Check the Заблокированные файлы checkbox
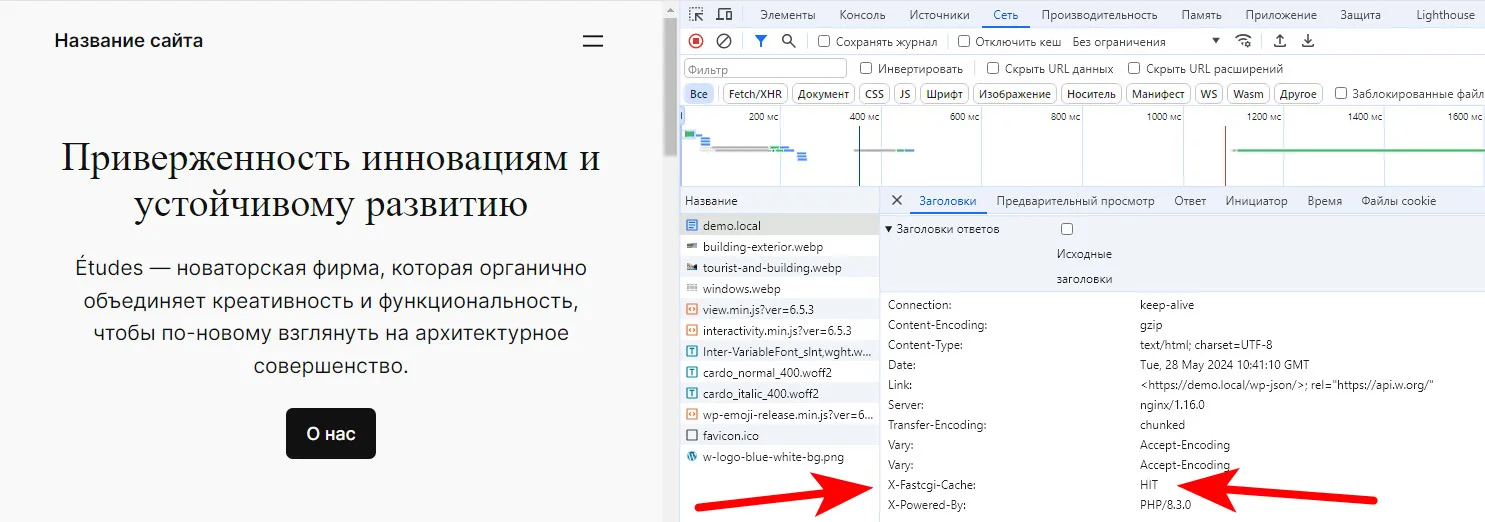Viewport: 1485px width, 522px height. (x=1341, y=93)
